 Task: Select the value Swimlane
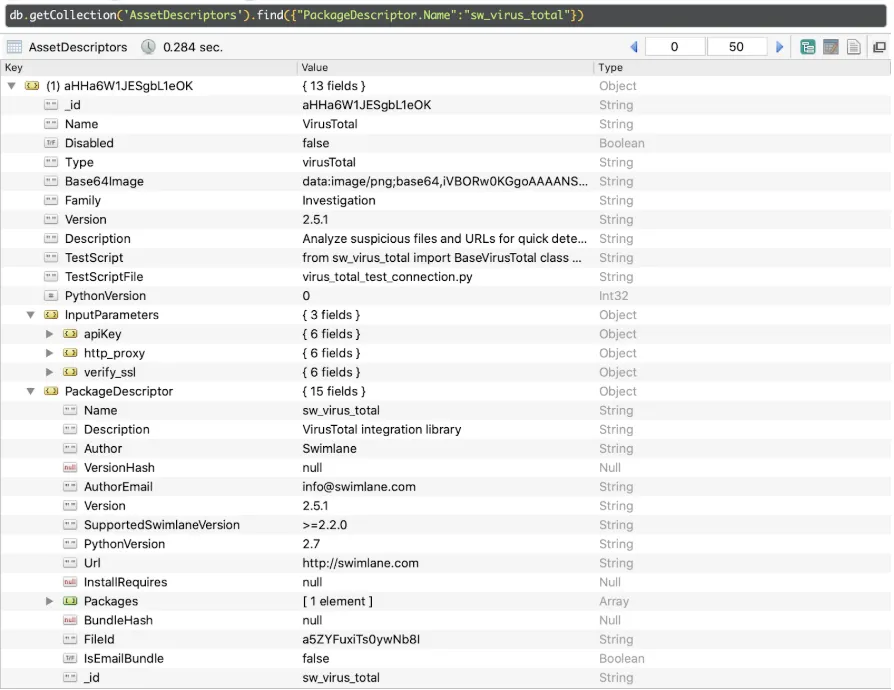point(330,449)
